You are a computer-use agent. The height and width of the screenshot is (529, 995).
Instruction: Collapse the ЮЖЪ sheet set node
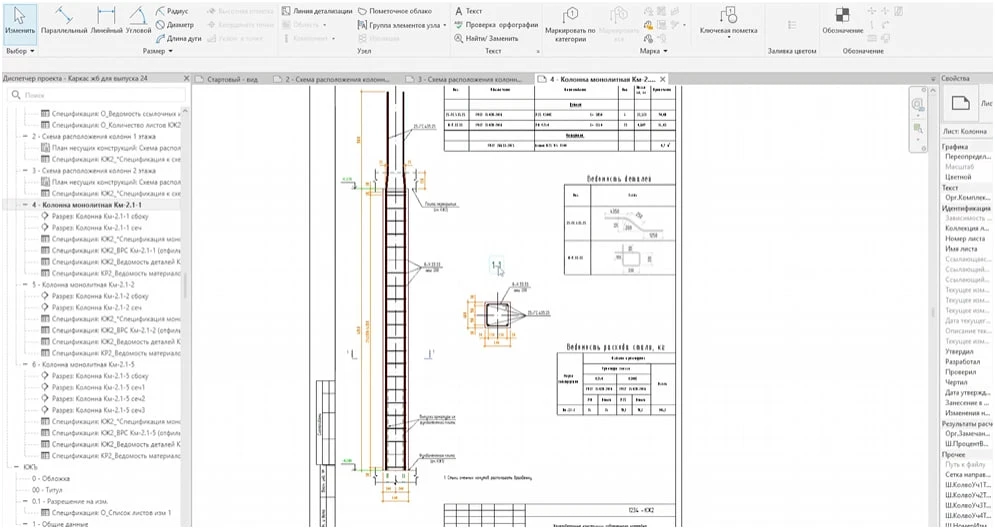tap(17, 467)
